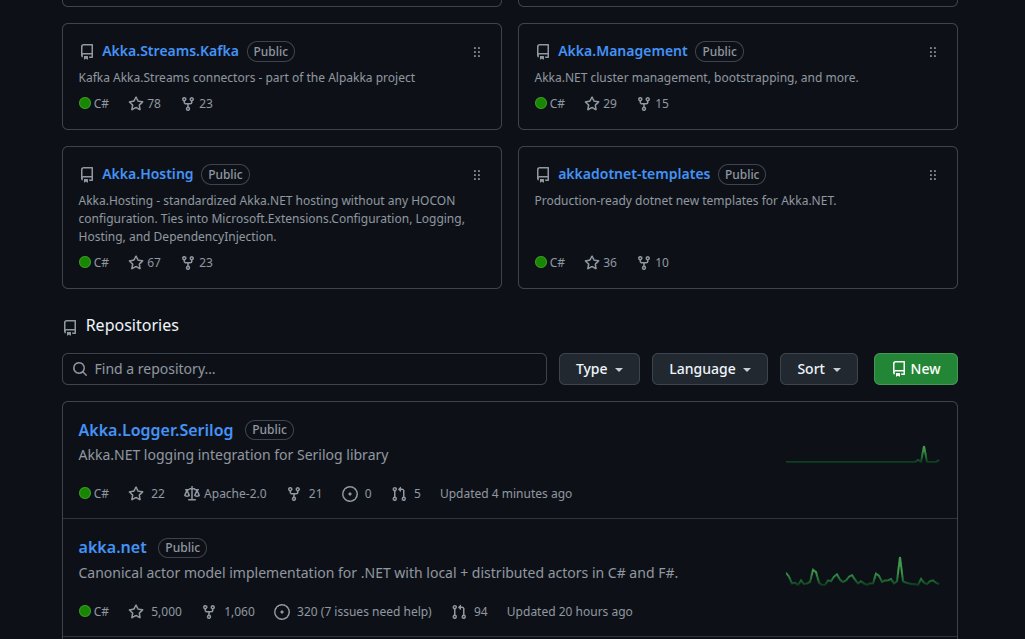Screen dimensions: 1025x639
Task: View the 21 forks of Akka.Logger.Serilog
Action: 305,493
